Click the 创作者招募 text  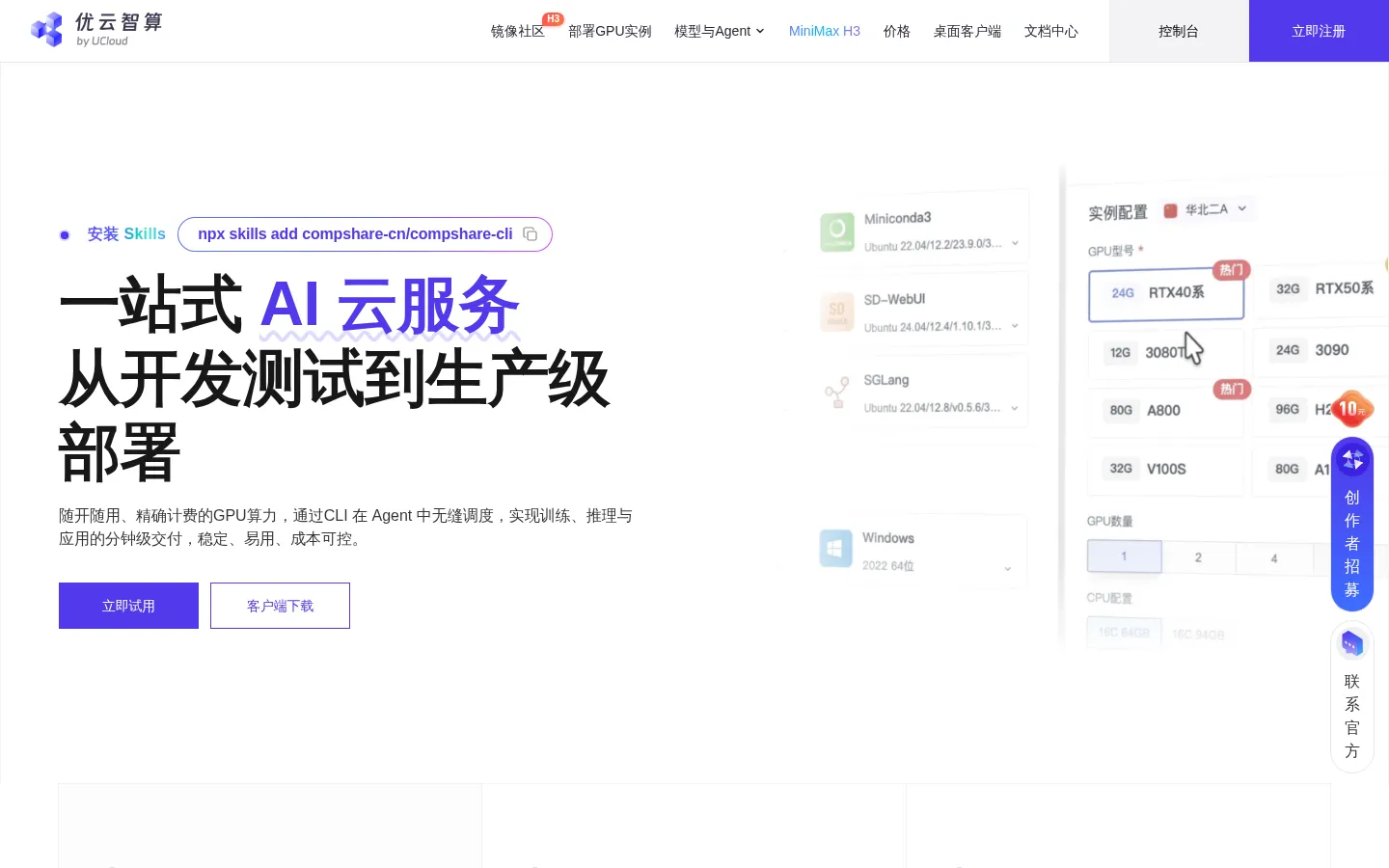click(x=1352, y=544)
